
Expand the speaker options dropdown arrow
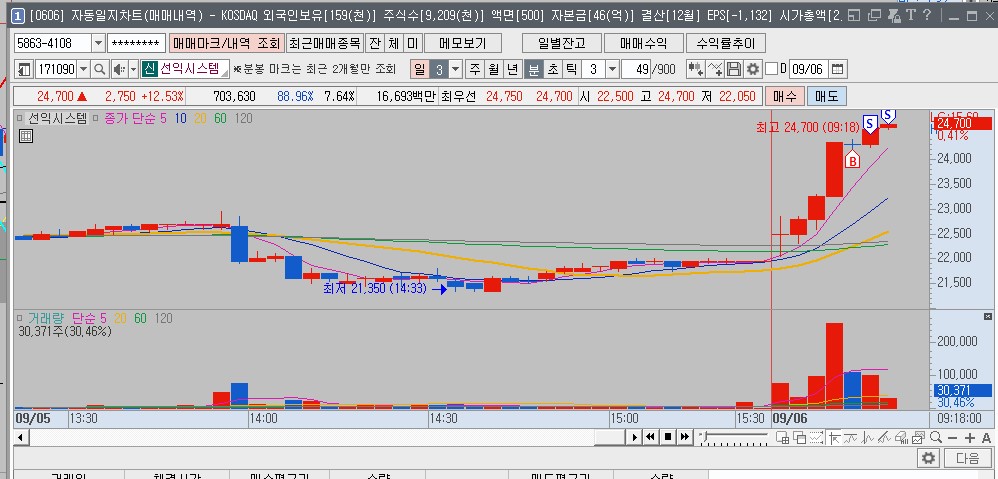[134, 69]
